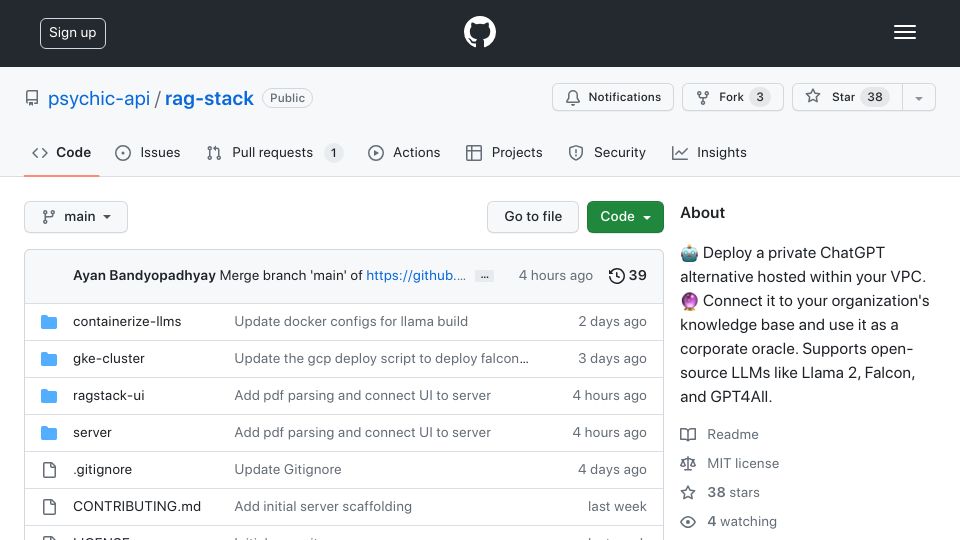Screen dimensions: 960x540
Task: Open commit Update docker configs for llama build
Action: 351,321
